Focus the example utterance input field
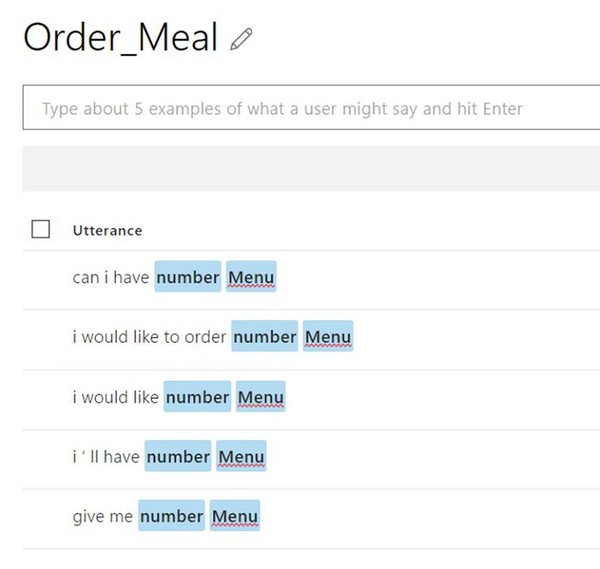The width and height of the screenshot is (600, 569). tap(310, 108)
